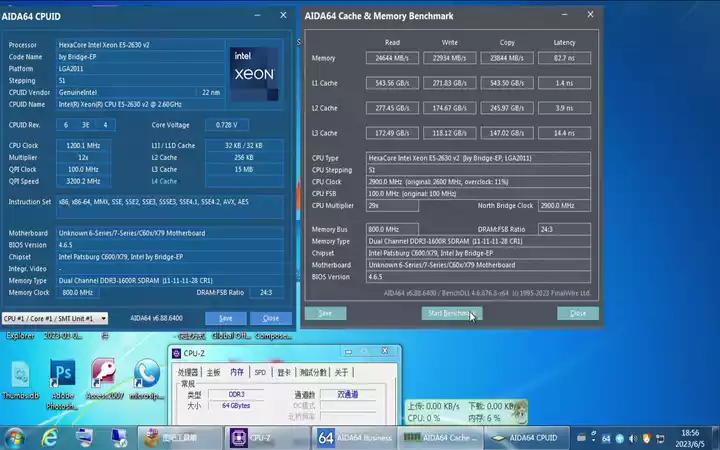This screenshot has height=450, width=720.
Task: Open the 显卡 tab in CPU-Z
Action: point(284,372)
